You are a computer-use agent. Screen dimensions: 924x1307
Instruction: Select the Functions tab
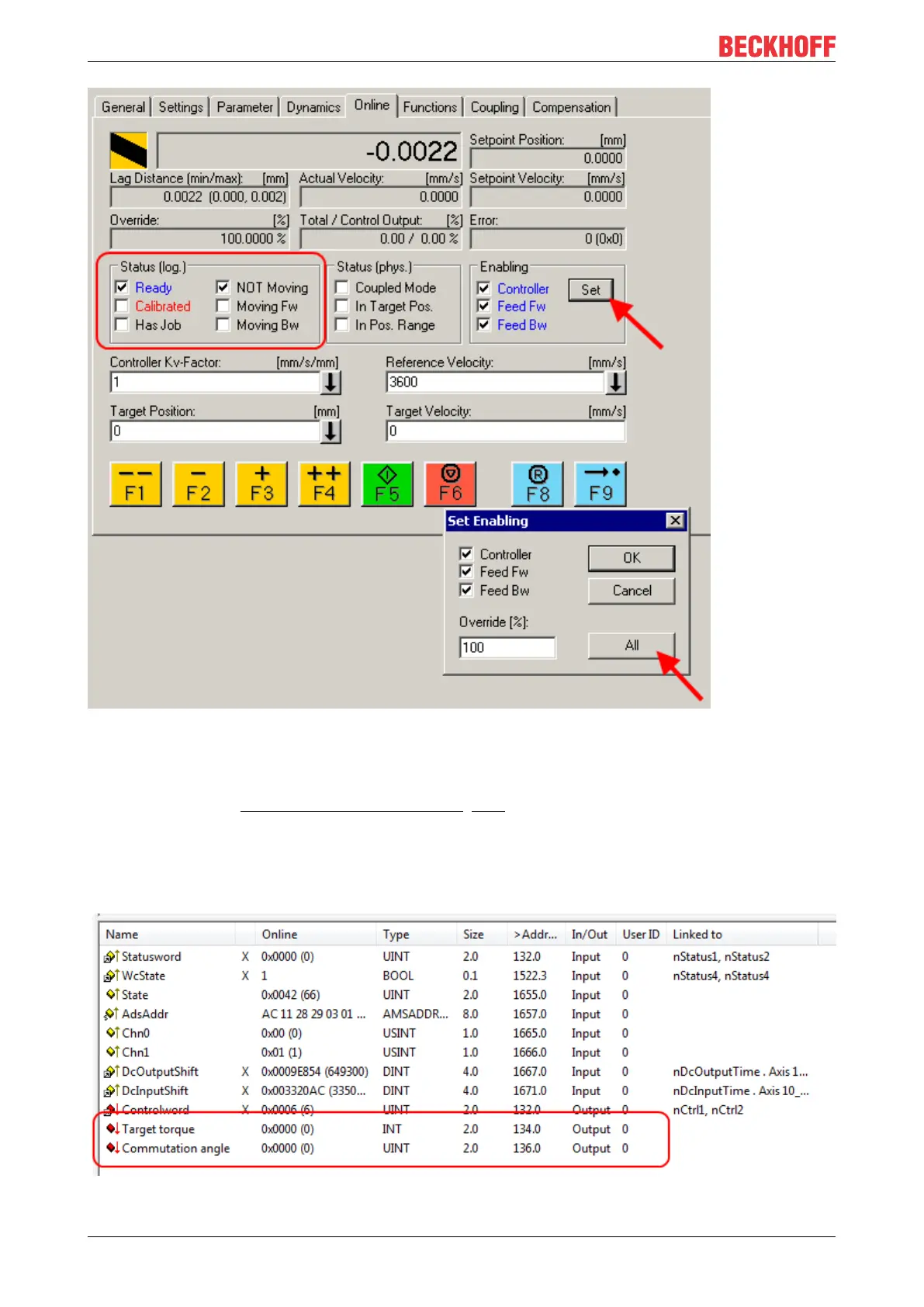pos(430,107)
